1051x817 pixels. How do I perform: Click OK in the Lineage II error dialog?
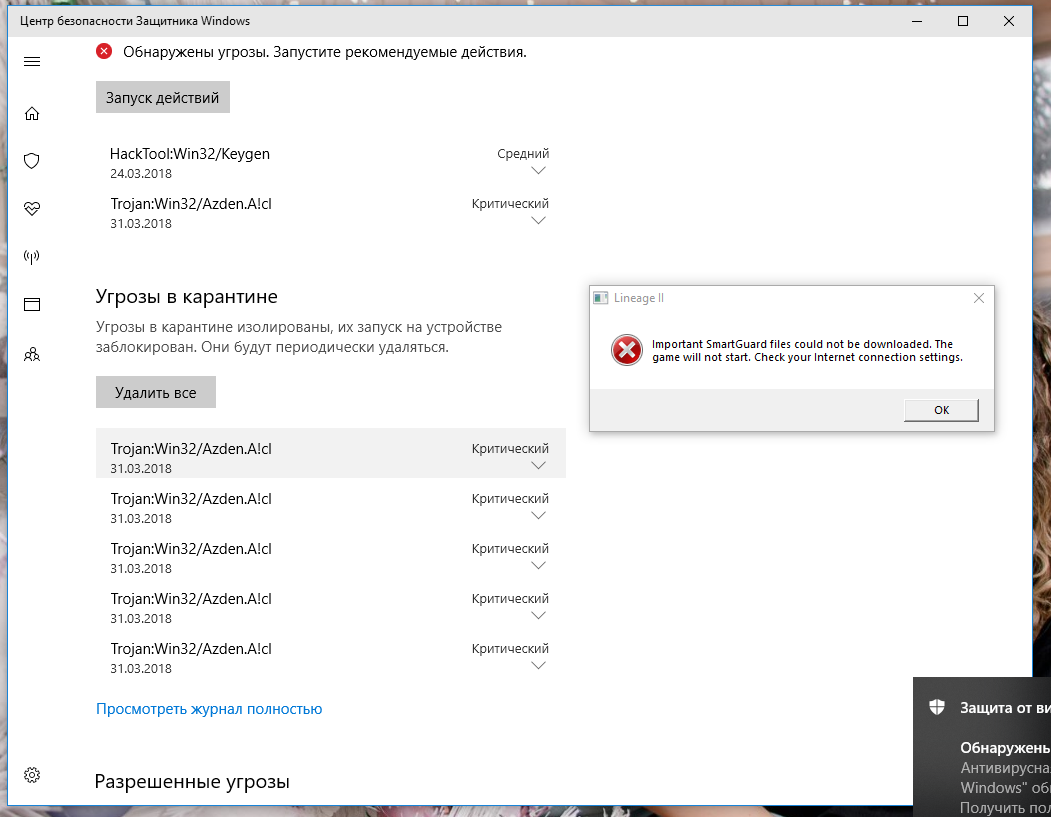[941, 410]
